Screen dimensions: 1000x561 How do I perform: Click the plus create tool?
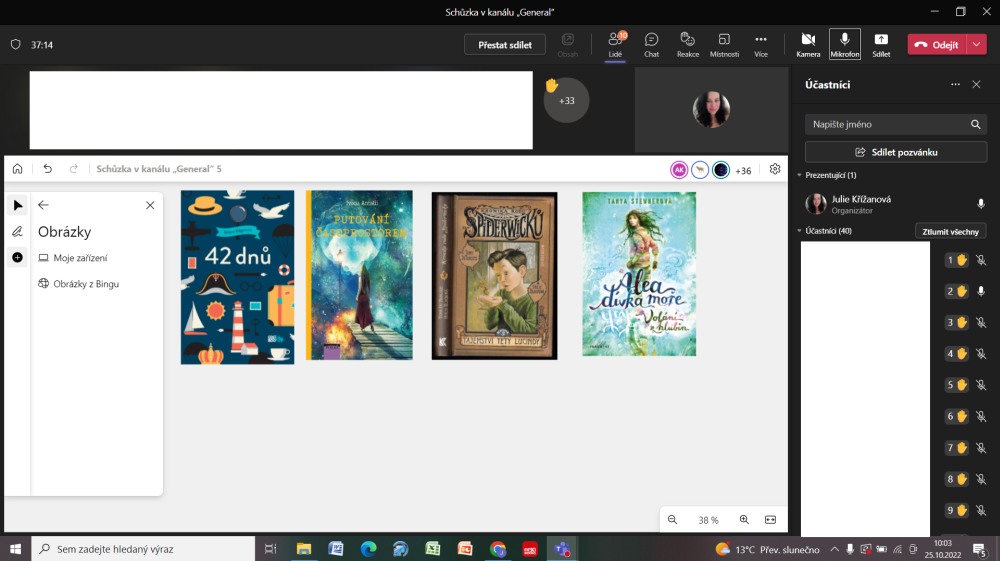pos(17,258)
